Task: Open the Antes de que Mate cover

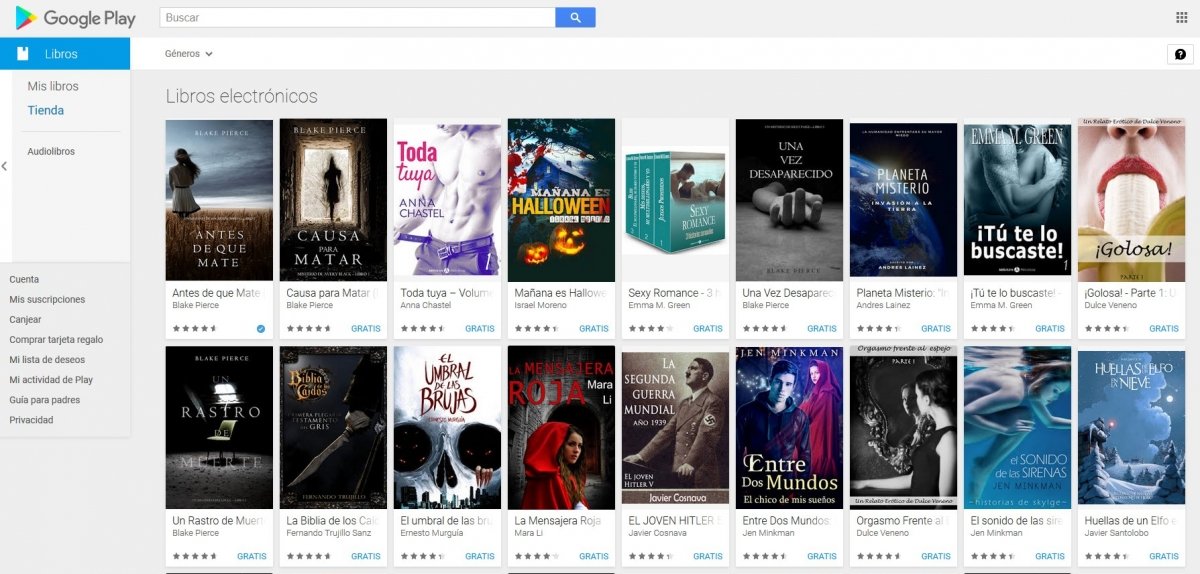Action: point(219,200)
